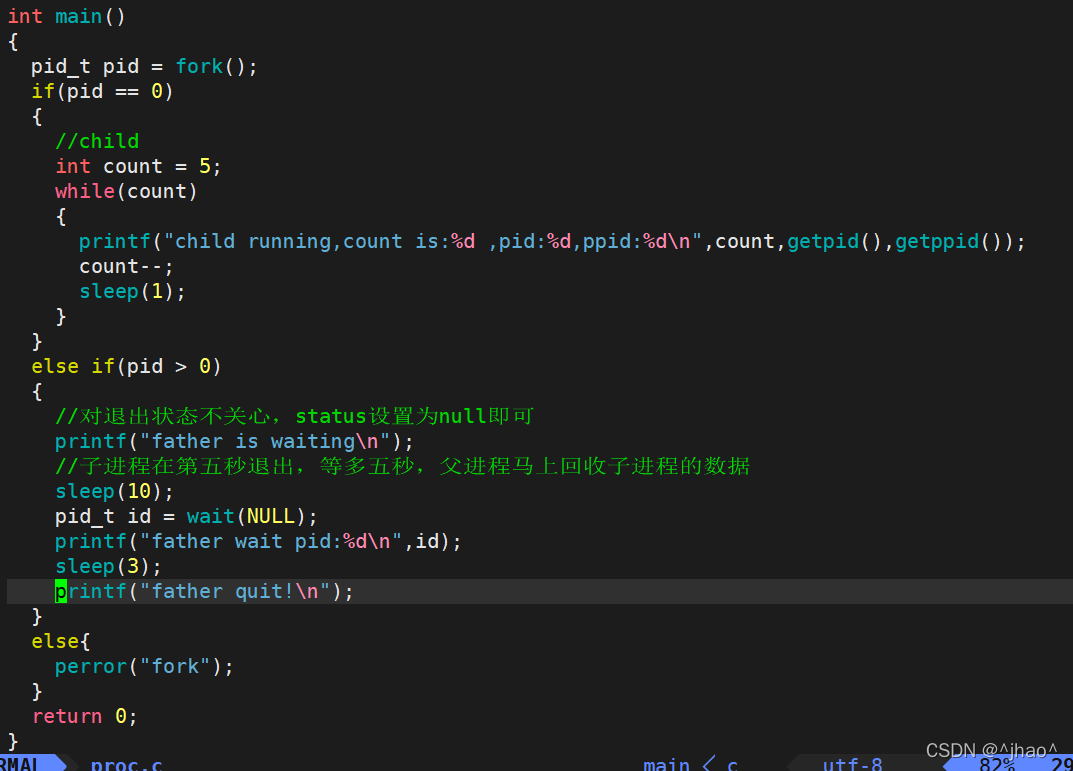The width and height of the screenshot is (1073, 771).
Task: Click the 'sleep(3);' line
Action: tap(108, 566)
